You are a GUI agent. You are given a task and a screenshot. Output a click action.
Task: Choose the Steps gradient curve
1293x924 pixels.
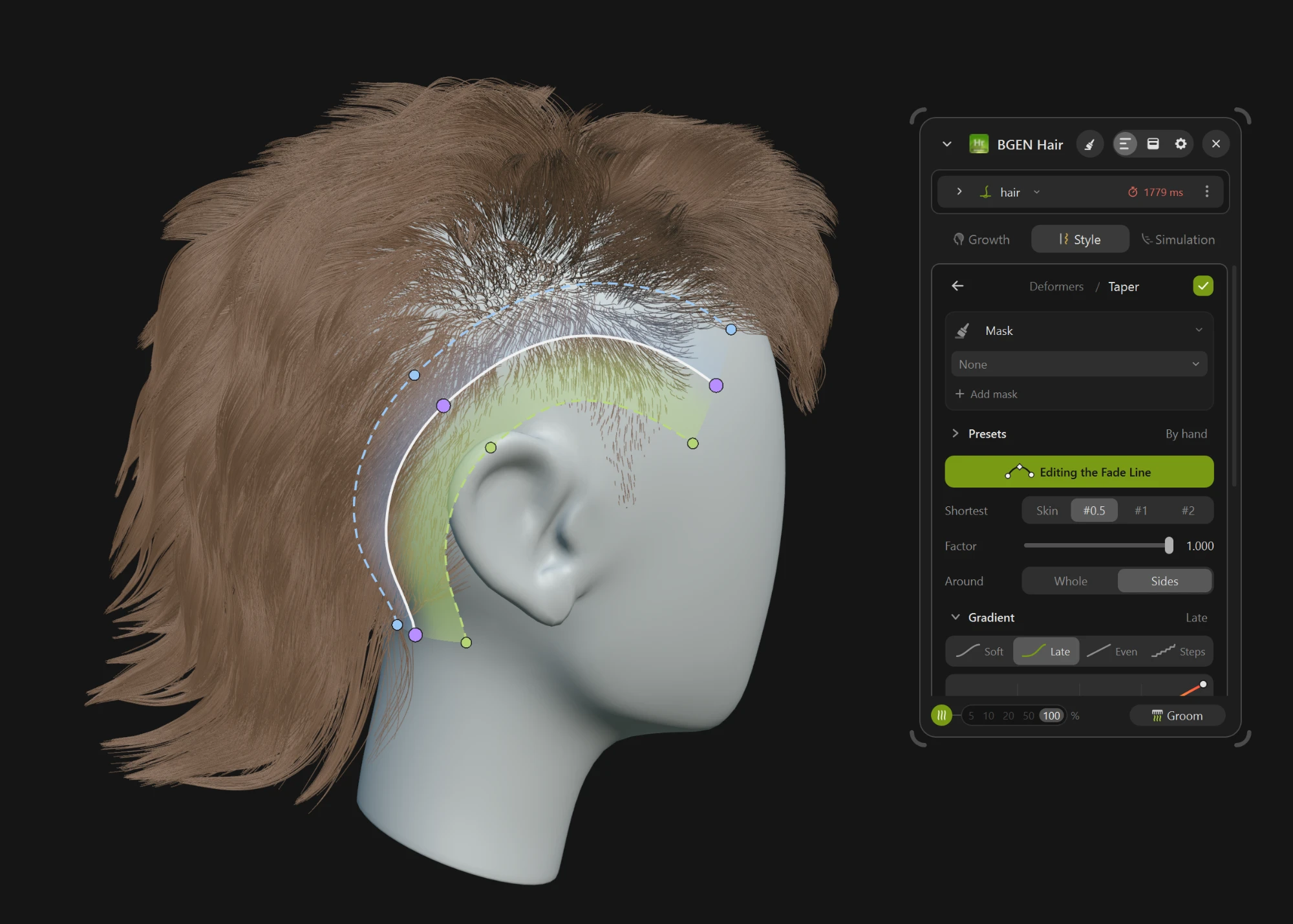tap(1178, 651)
